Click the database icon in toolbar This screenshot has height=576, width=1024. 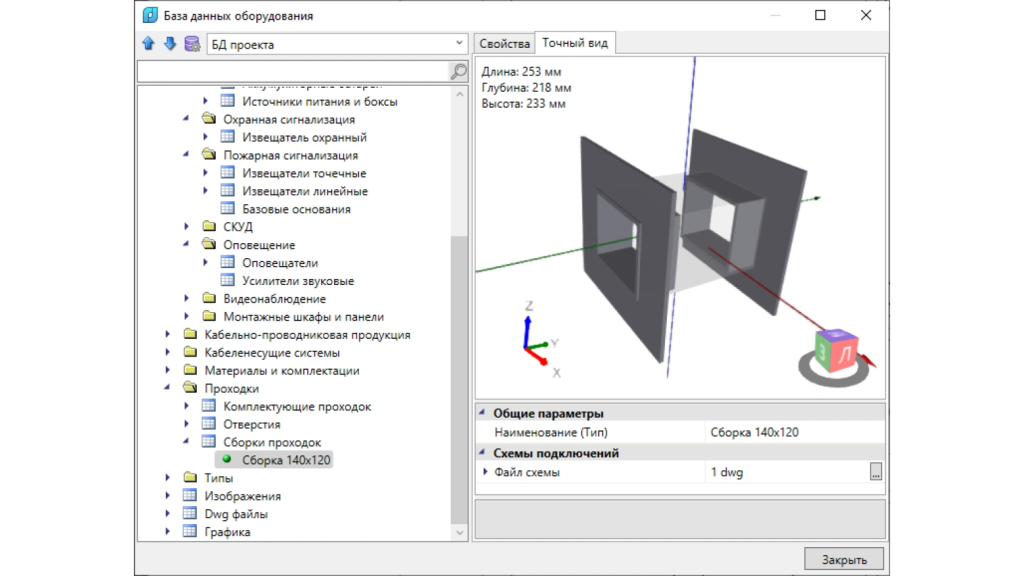[x=192, y=44]
